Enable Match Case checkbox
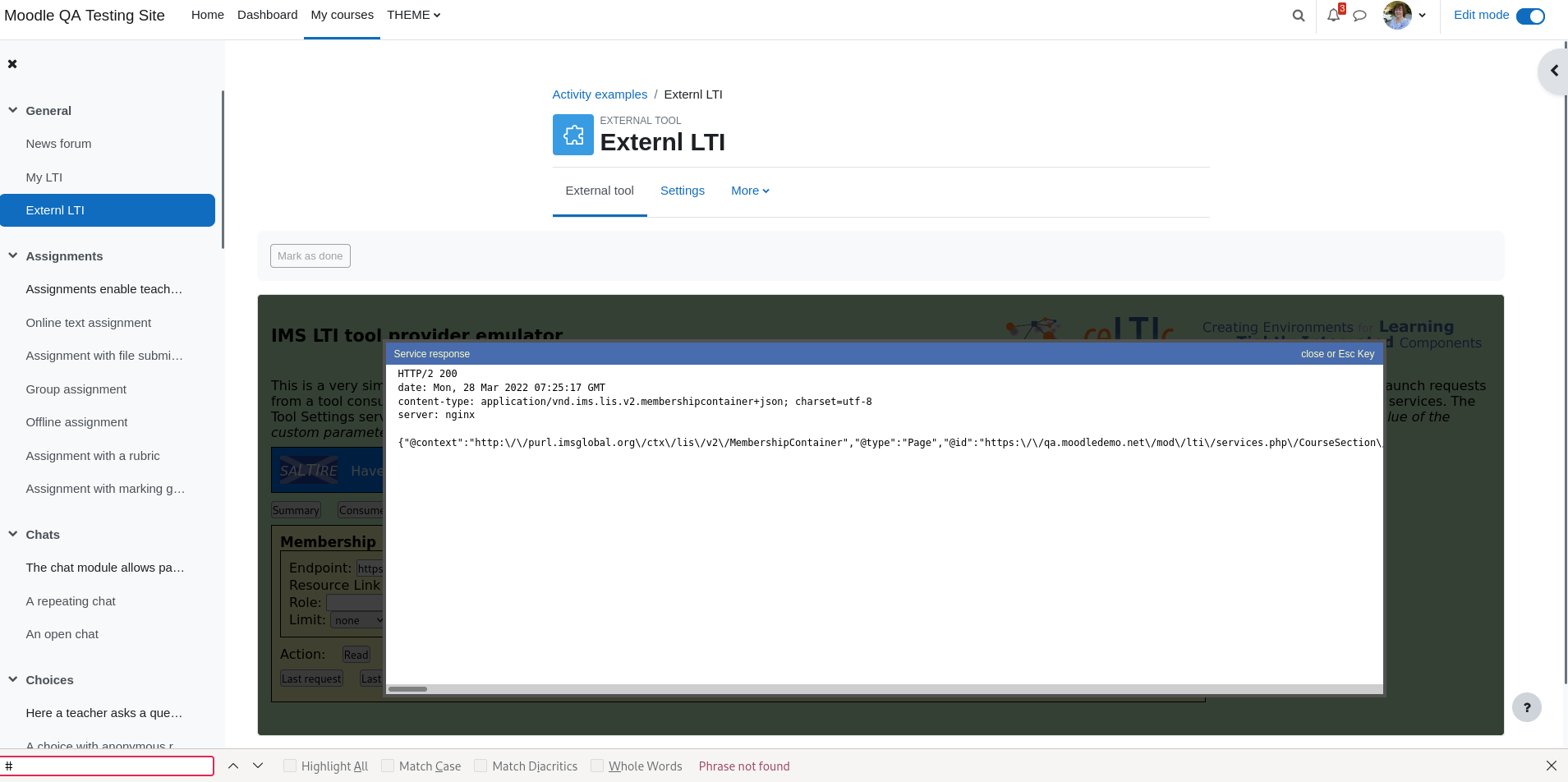The width and height of the screenshot is (1568, 782). 388,766
